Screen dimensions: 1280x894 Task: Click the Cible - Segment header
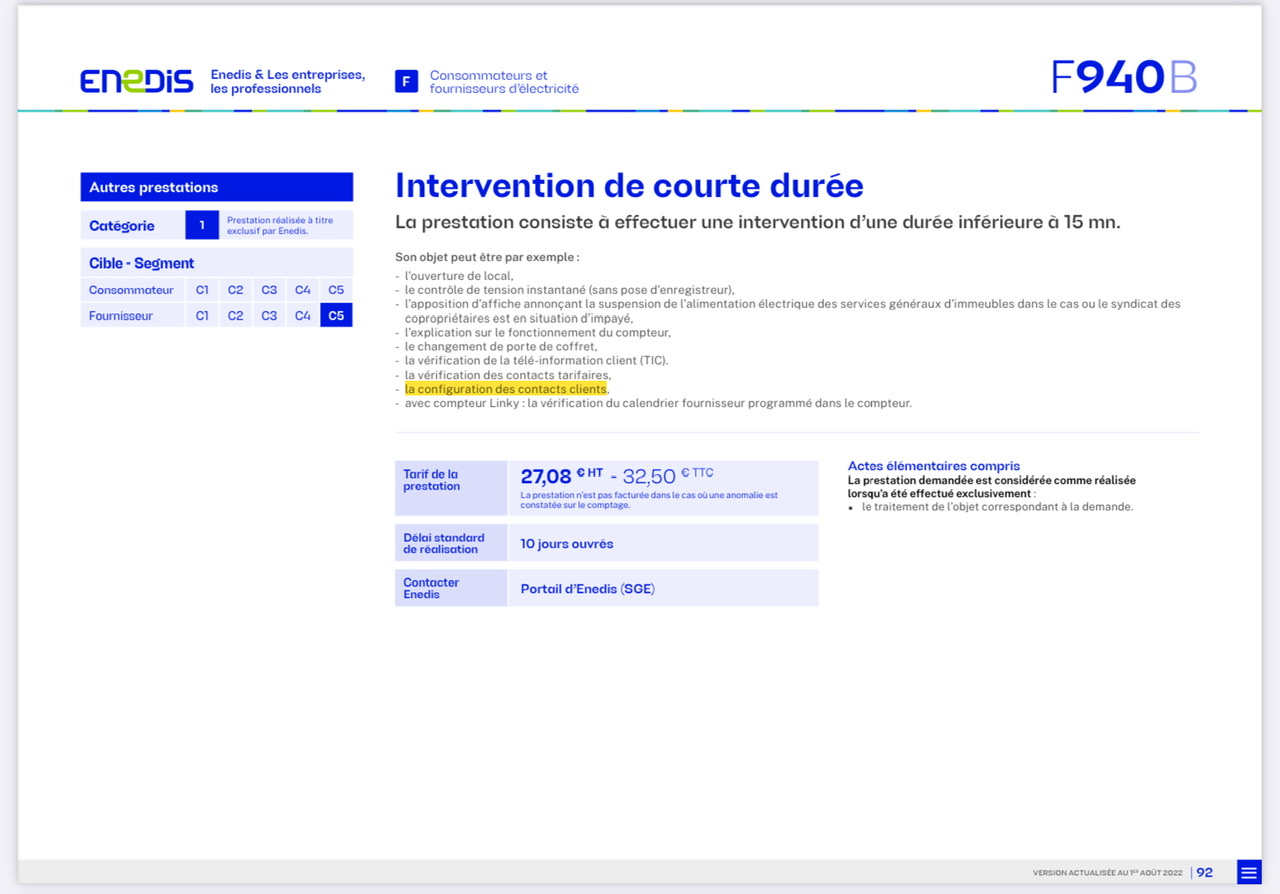[x=217, y=263]
